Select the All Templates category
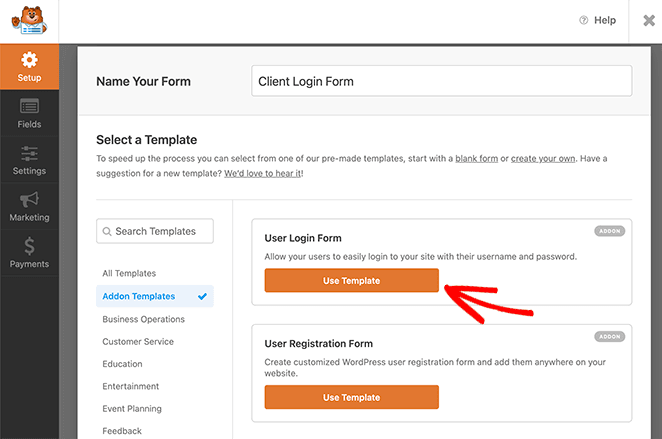 [129, 273]
